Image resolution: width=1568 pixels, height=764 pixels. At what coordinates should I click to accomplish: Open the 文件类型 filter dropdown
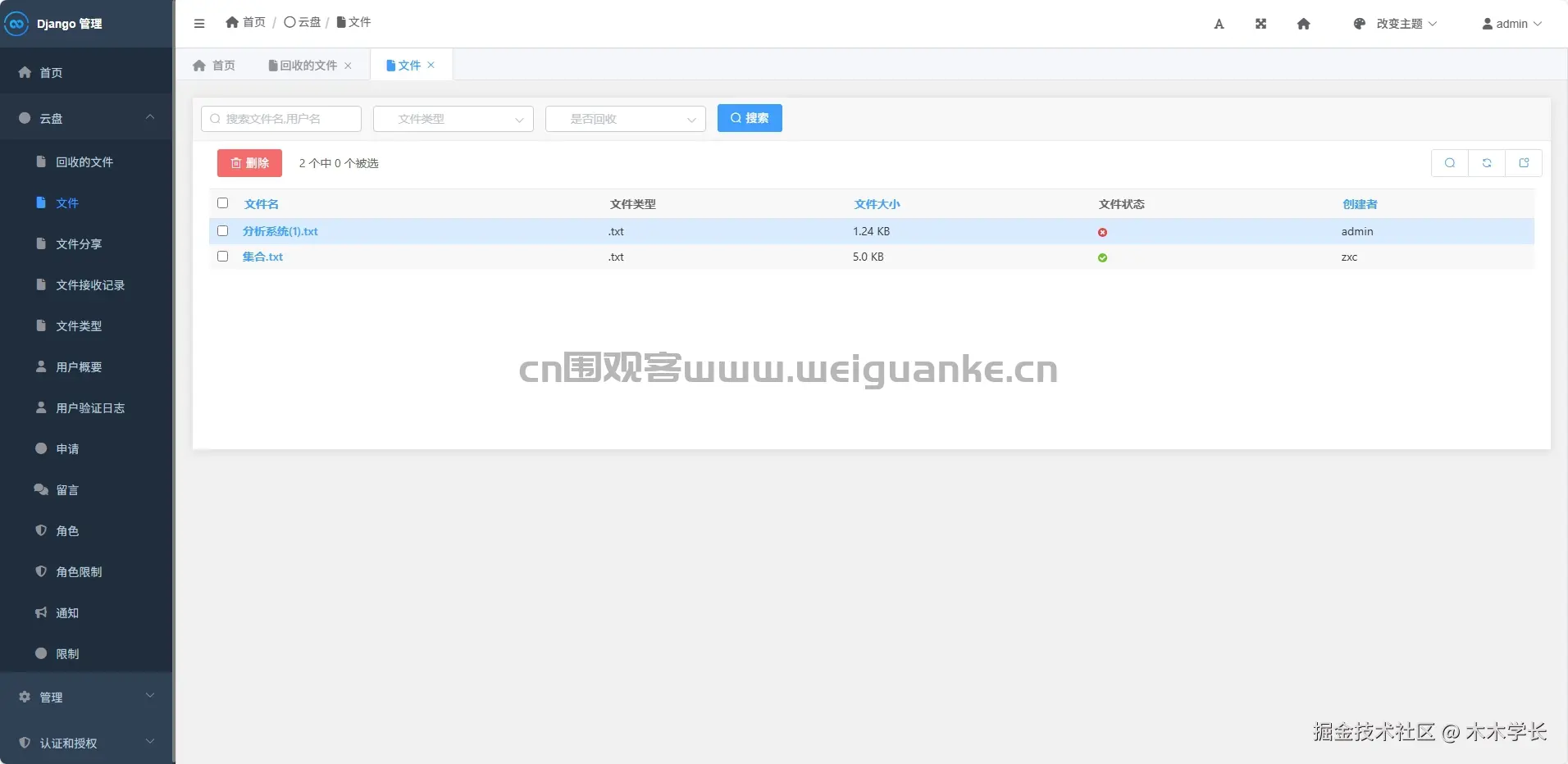pos(454,119)
